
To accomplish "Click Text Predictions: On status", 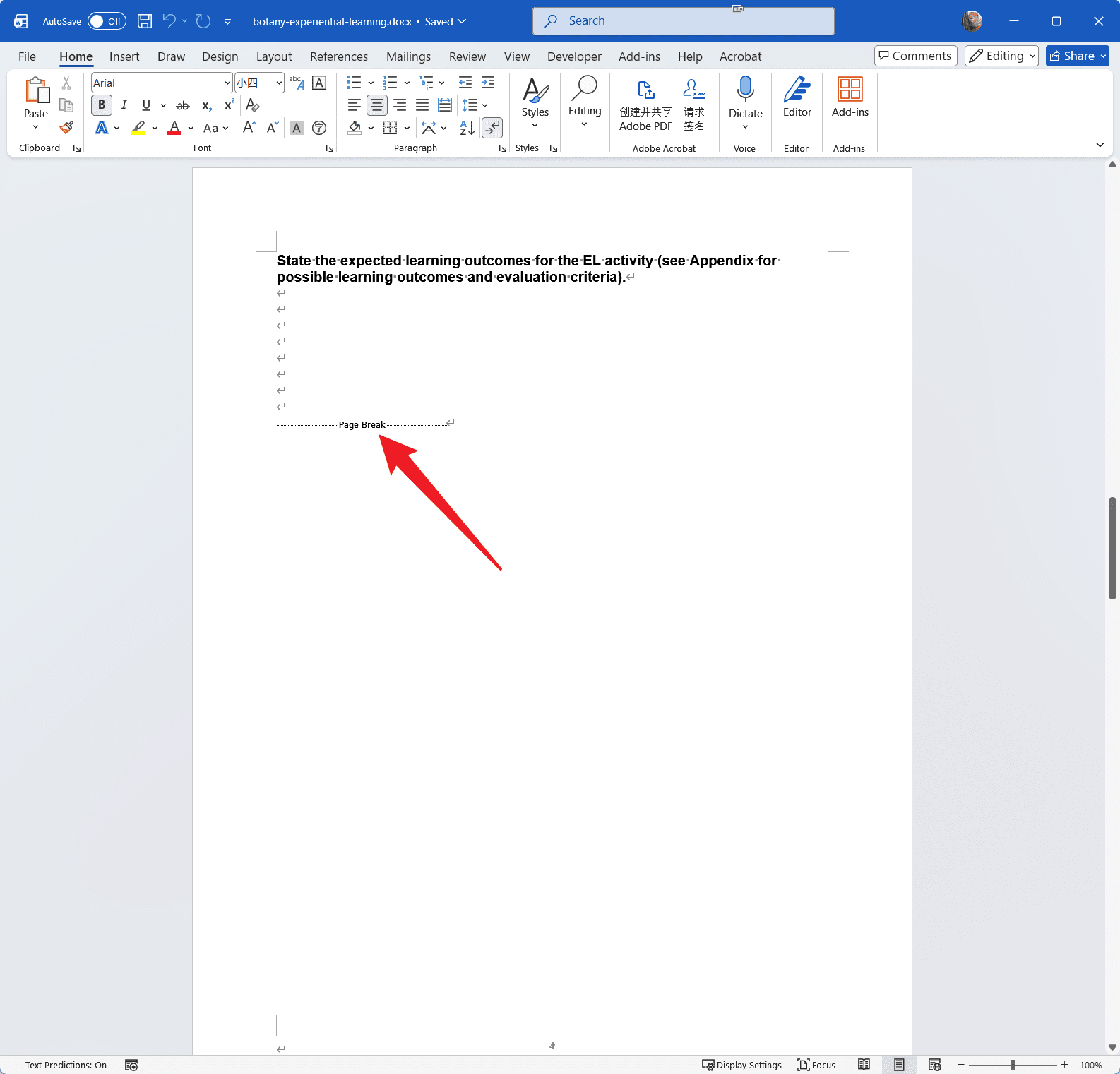I will pyautogui.click(x=66, y=1065).
